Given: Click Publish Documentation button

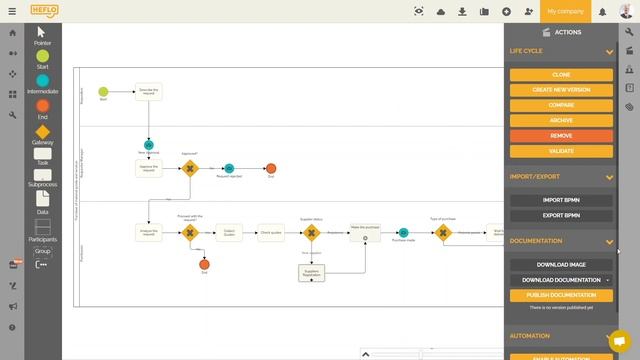Looking at the screenshot, I should pyautogui.click(x=561, y=296).
